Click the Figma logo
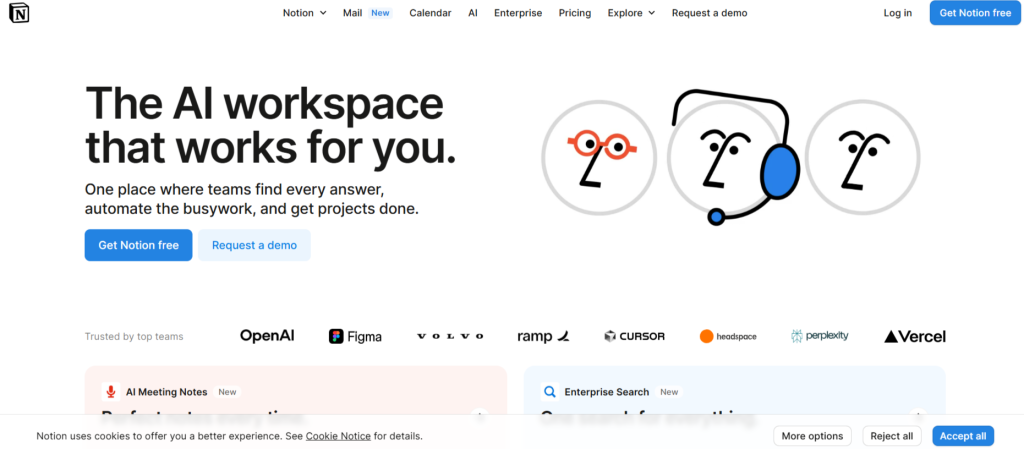 tap(355, 337)
